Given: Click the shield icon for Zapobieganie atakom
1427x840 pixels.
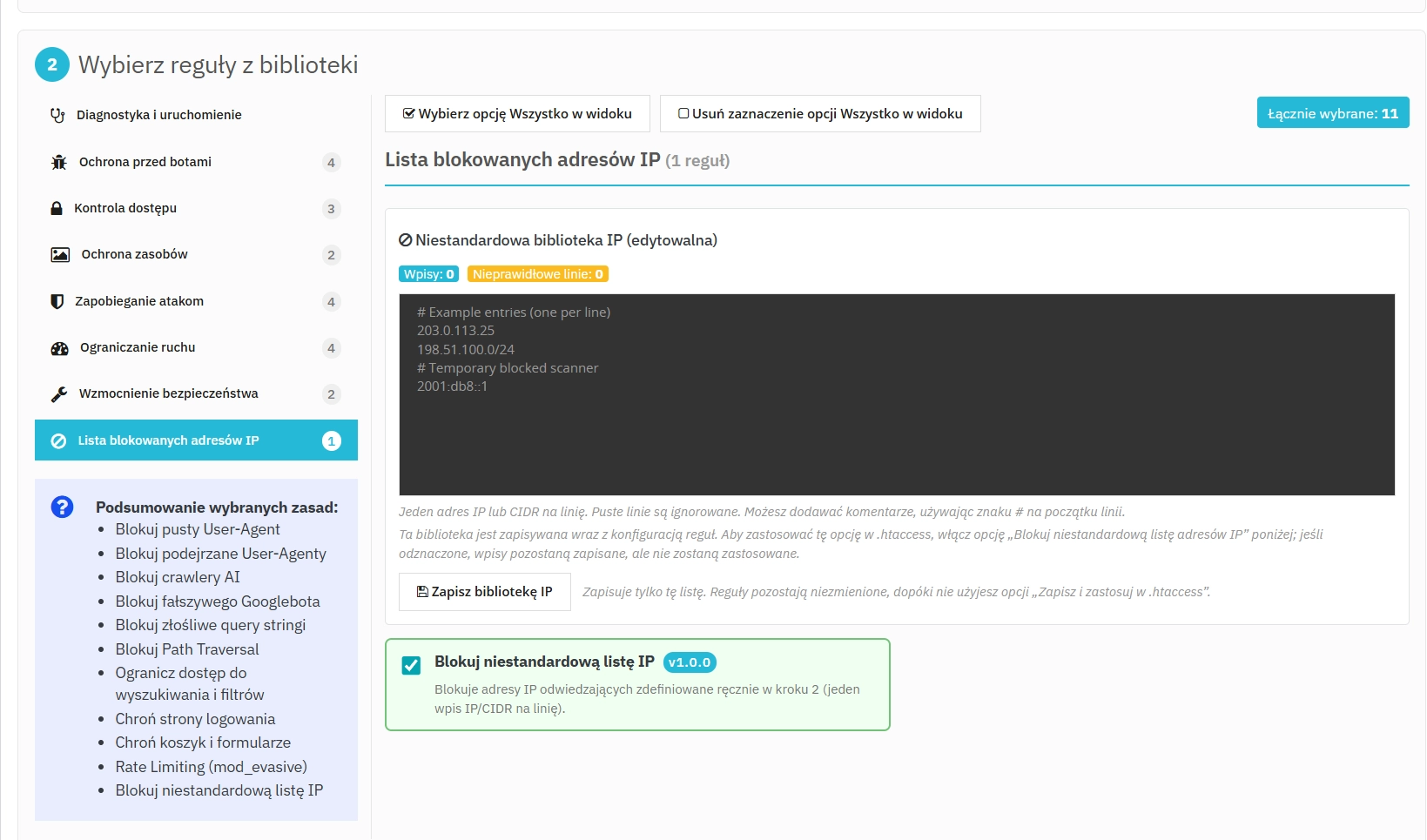Looking at the screenshot, I should [57, 301].
